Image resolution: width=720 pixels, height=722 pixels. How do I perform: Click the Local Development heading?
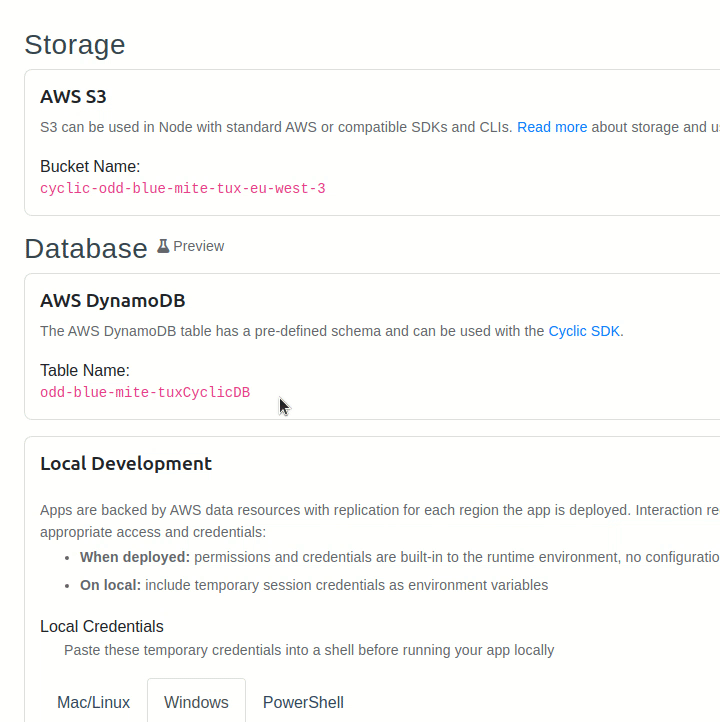click(126, 464)
